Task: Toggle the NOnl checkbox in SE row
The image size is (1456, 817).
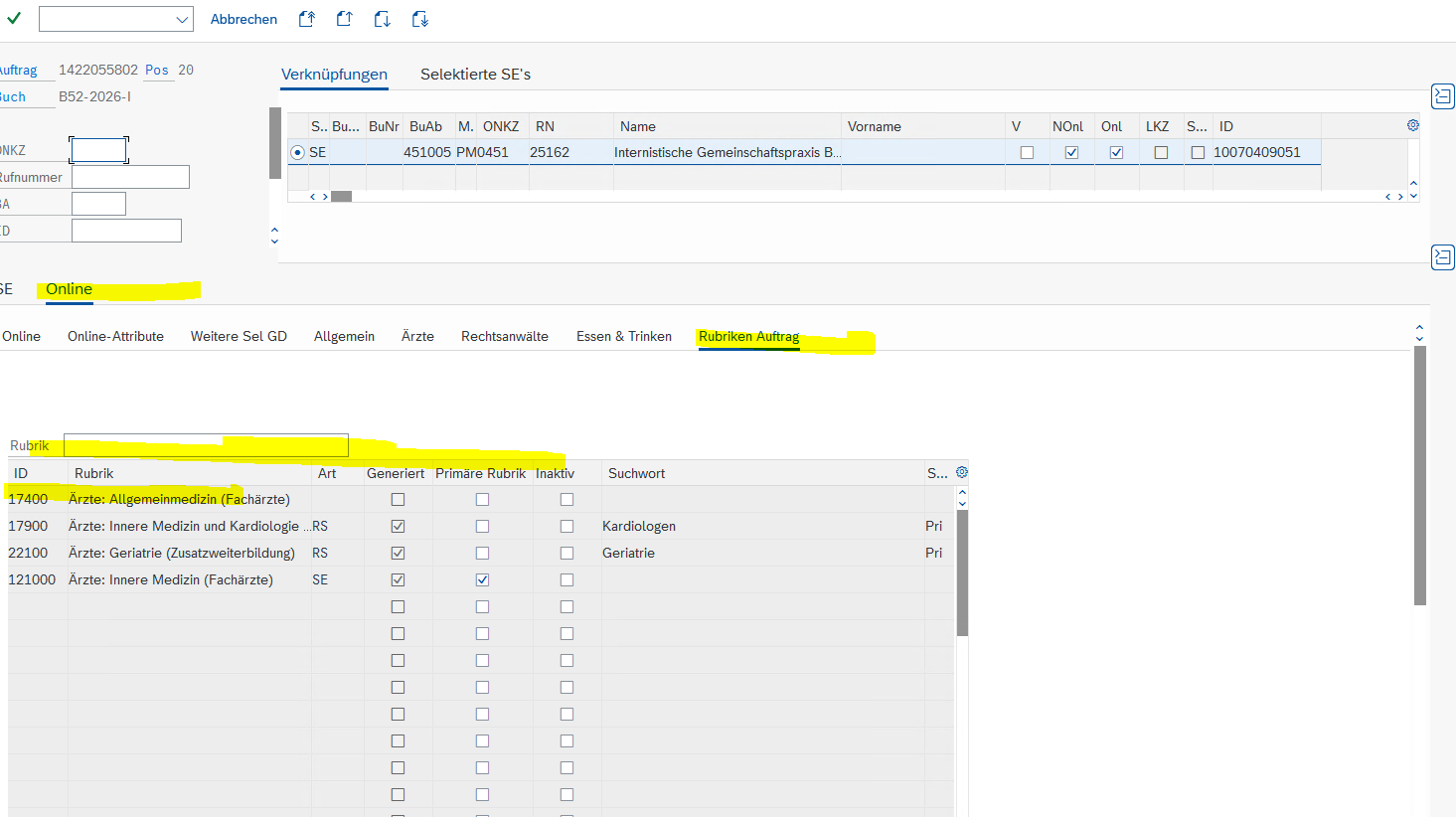Action: click(1071, 152)
